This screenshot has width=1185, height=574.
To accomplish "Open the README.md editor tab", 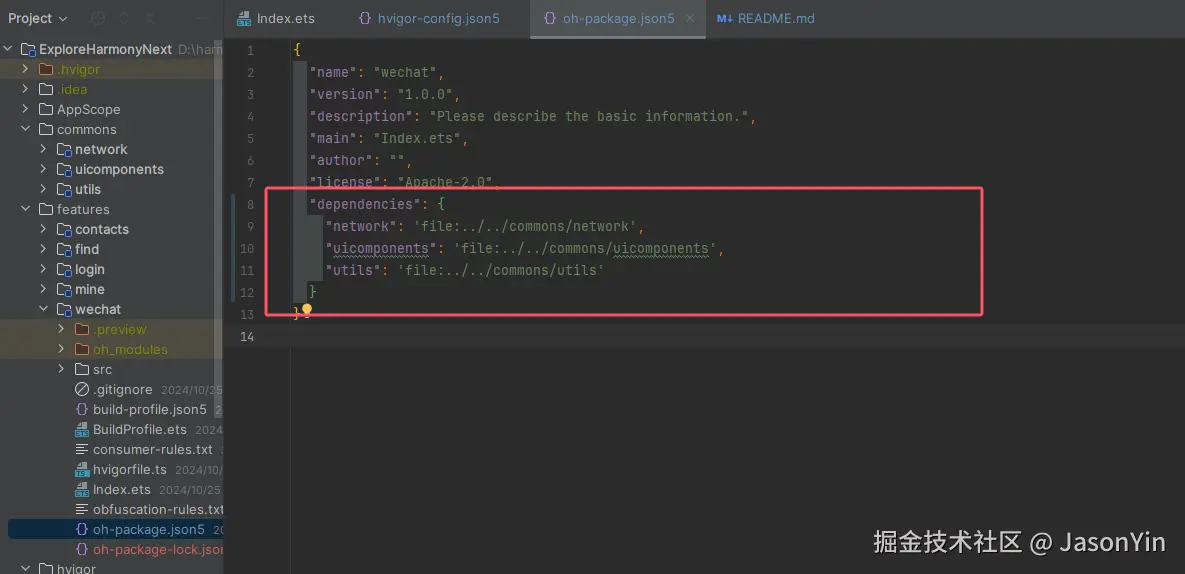I will pos(766,18).
